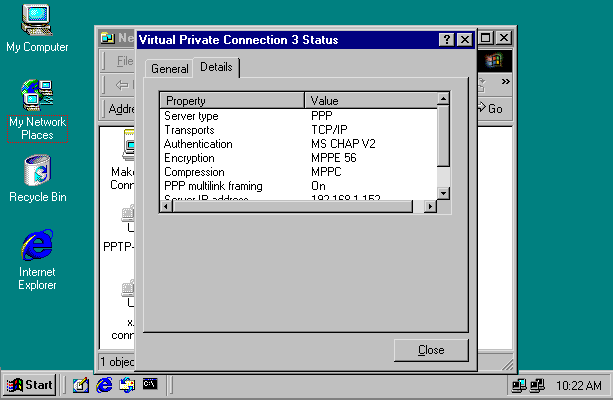Open Outlook Express quick launch icon
Image resolution: width=613 pixels, height=400 pixels.
click(x=127, y=384)
